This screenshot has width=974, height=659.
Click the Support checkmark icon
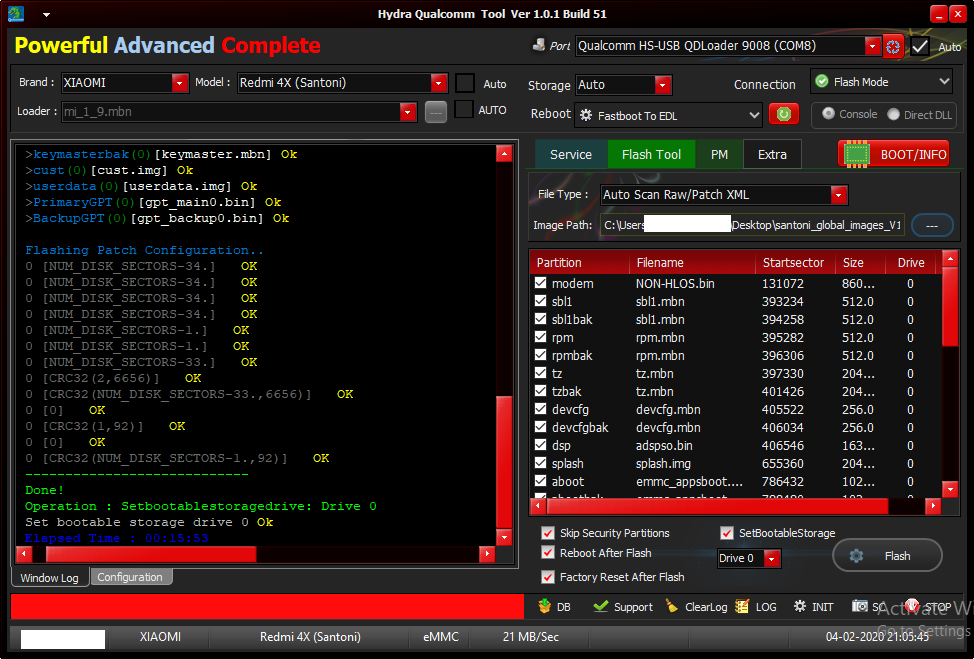tap(600, 606)
